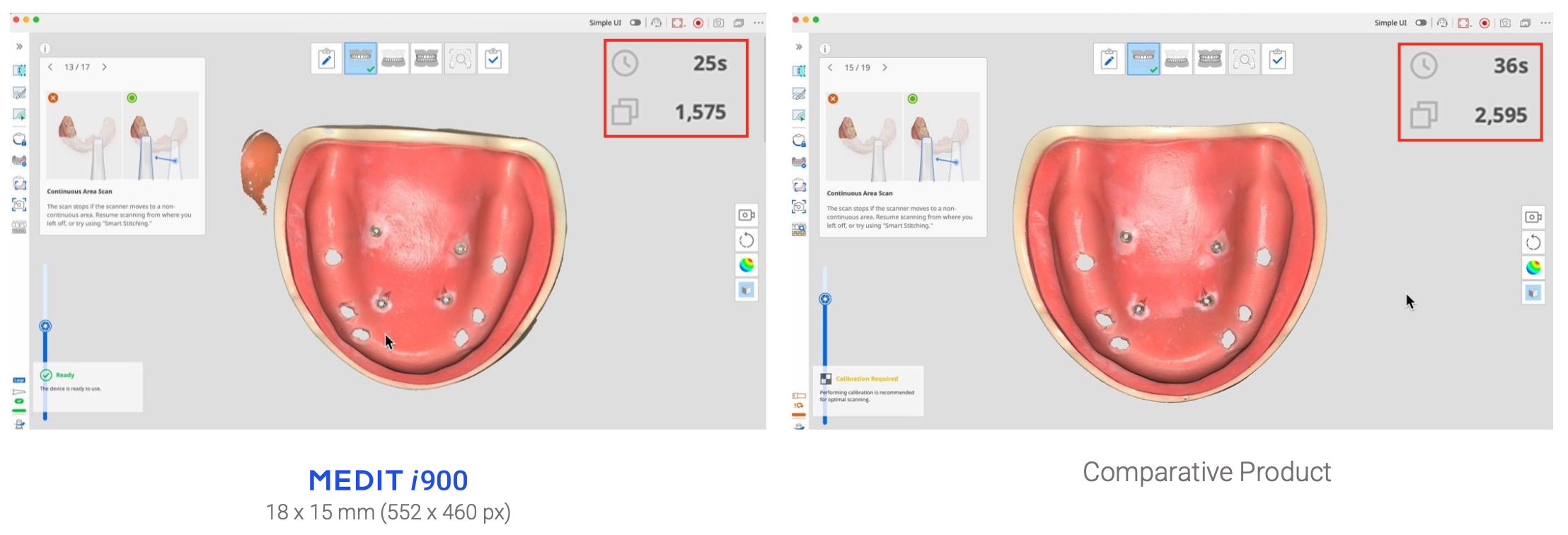Click the color wheel display button in Comparative Product
1568x535 pixels.
[1533, 267]
